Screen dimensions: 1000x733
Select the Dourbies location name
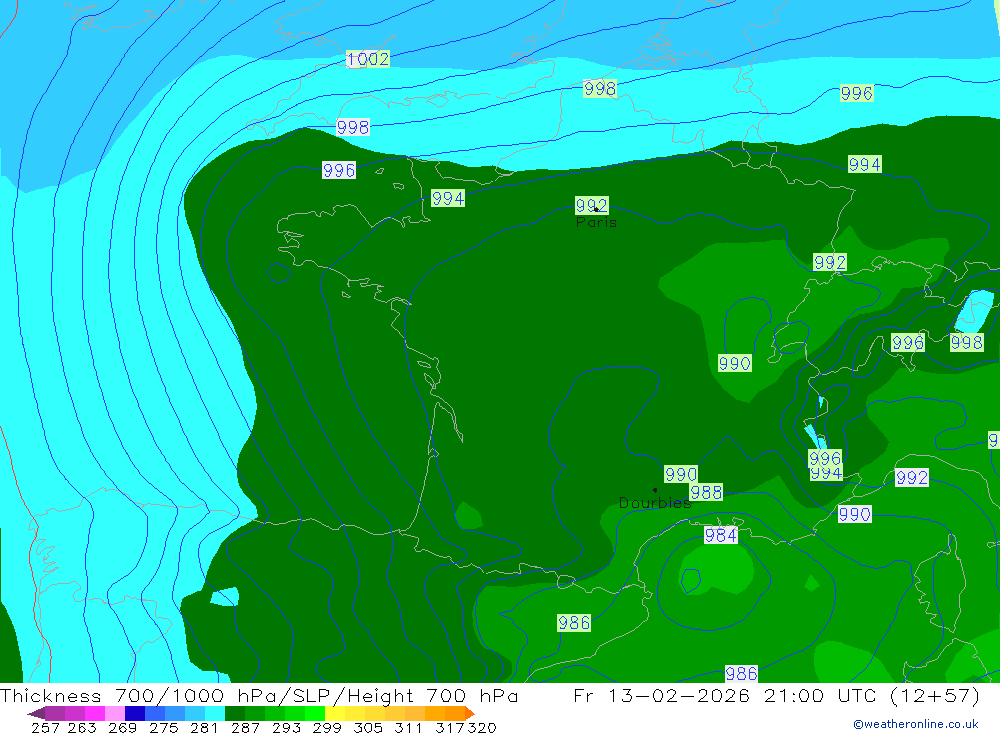click(x=655, y=503)
